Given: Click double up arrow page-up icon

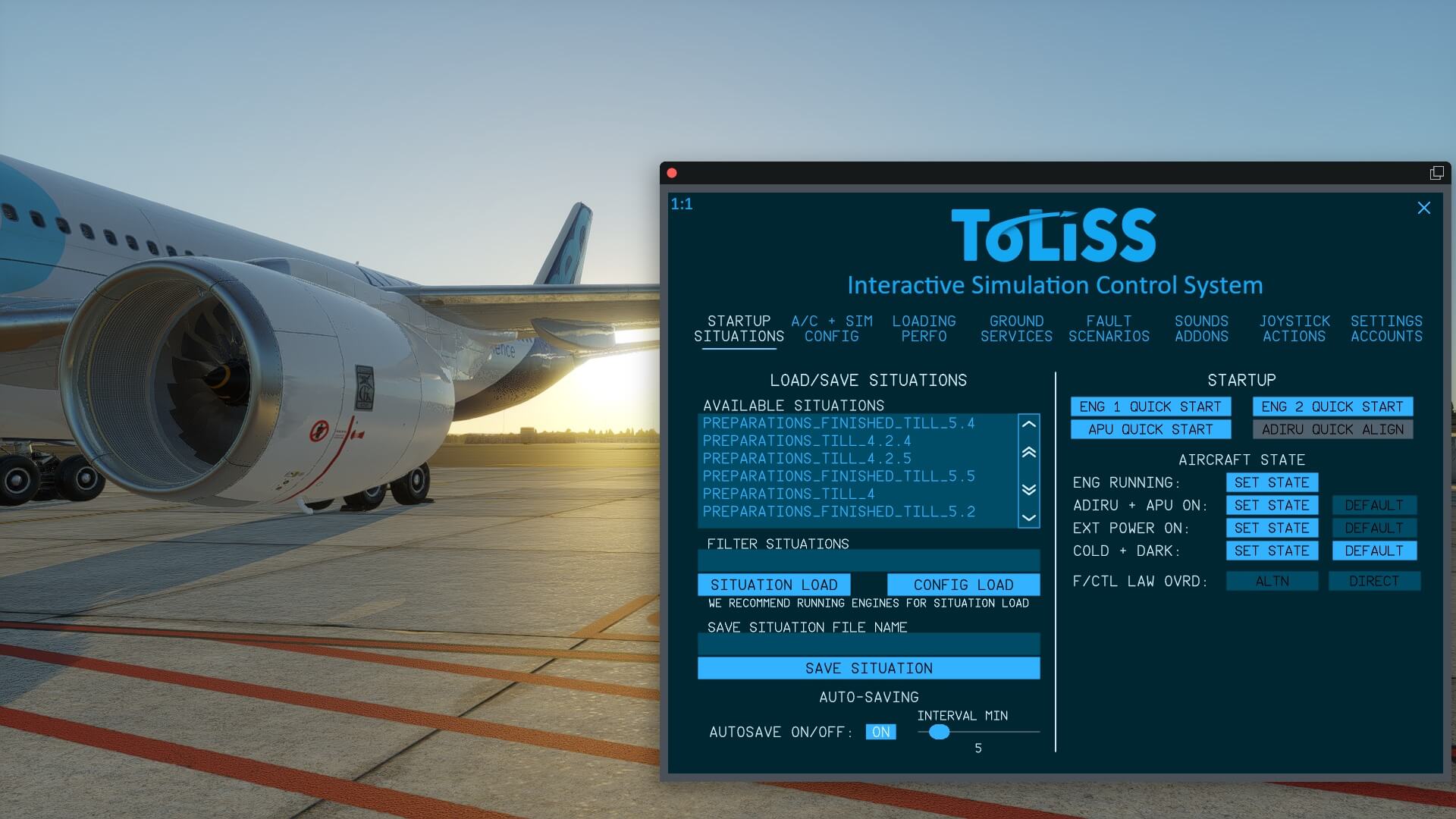Looking at the screenshot, I should click(1028, 453).
